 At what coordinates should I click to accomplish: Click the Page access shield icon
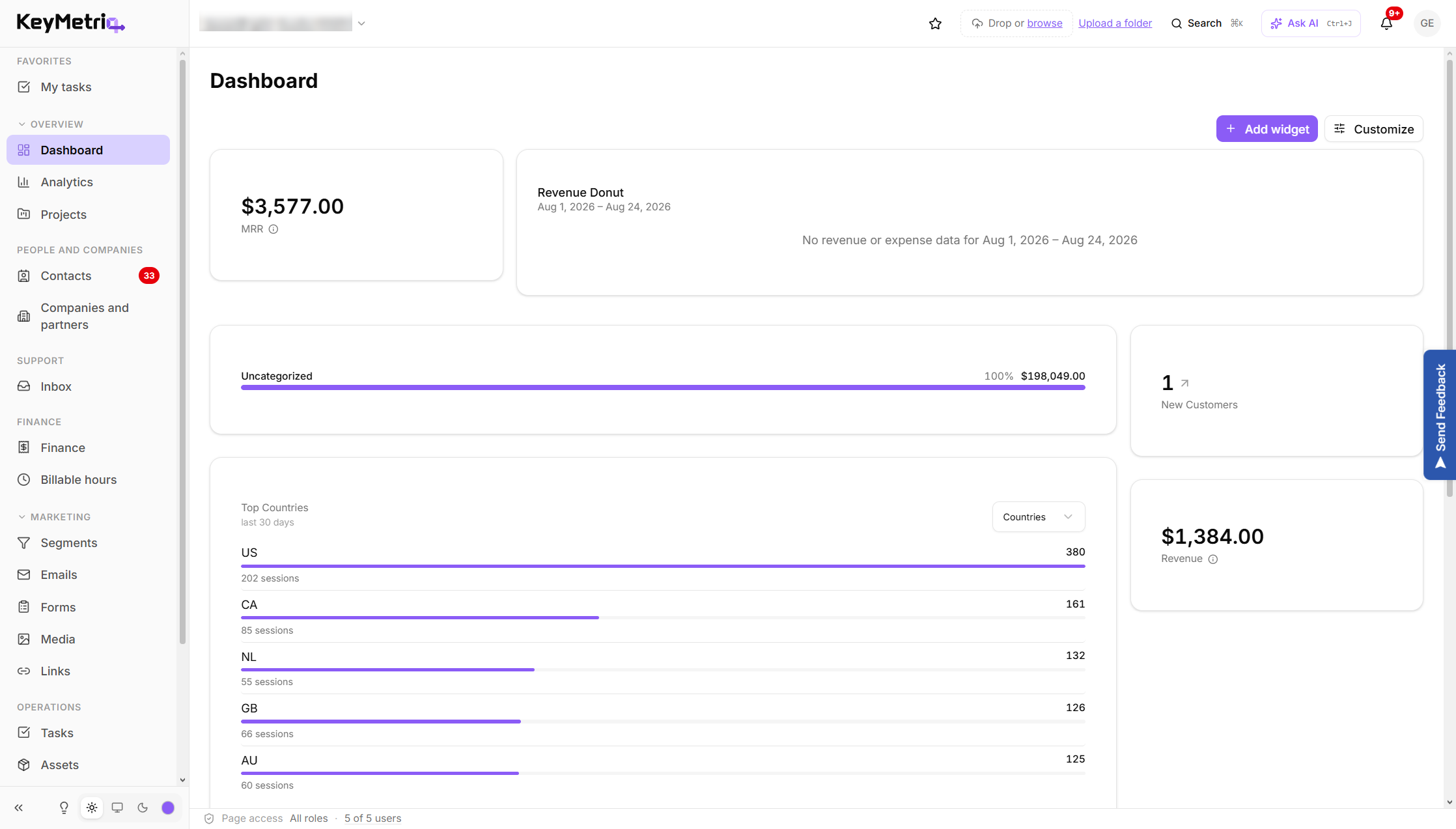pyautogui.click(x=209, y=819)
